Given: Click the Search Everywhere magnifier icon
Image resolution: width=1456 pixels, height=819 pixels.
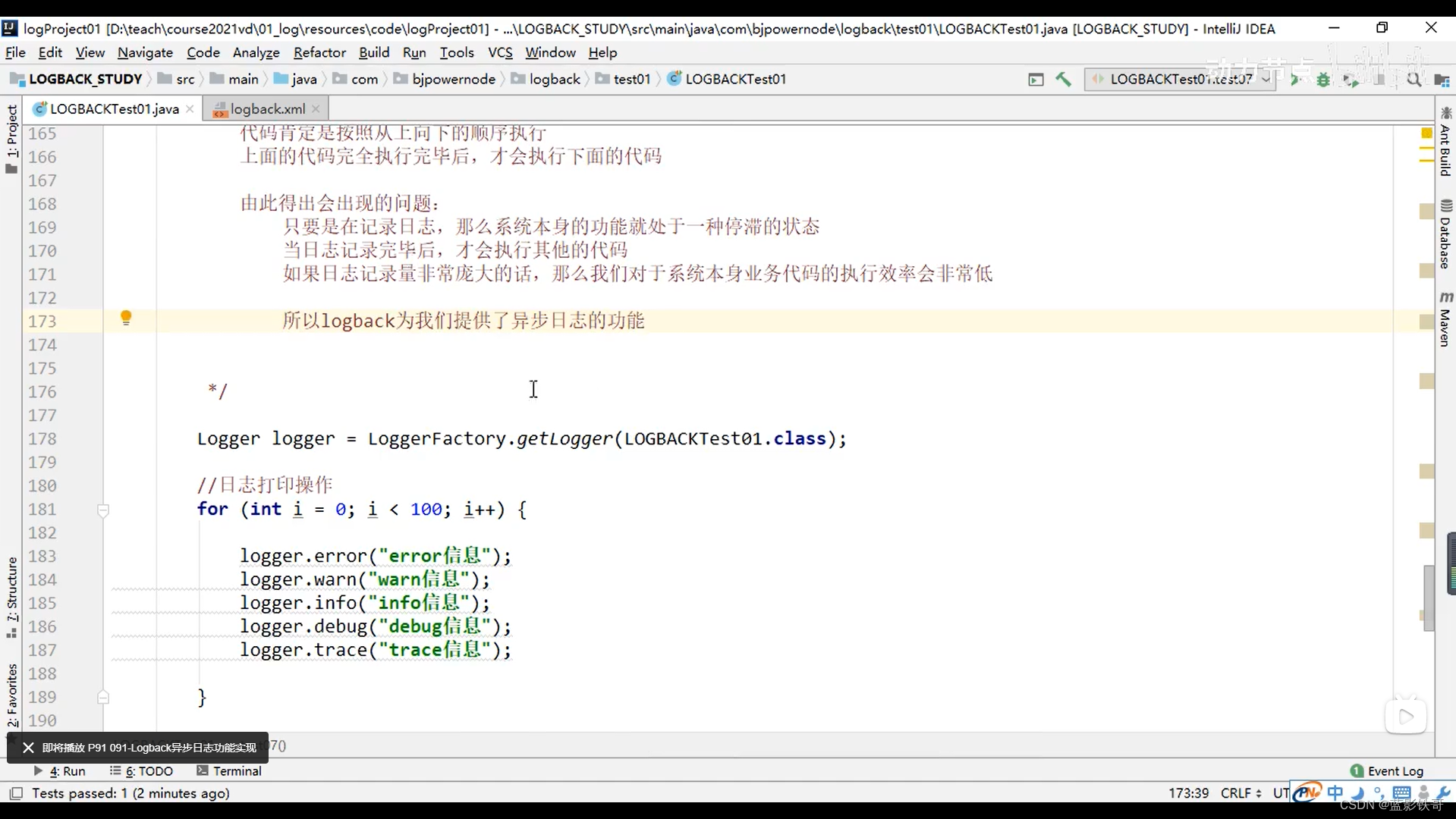Looking at the screenshot, I should coord(1414,79).
